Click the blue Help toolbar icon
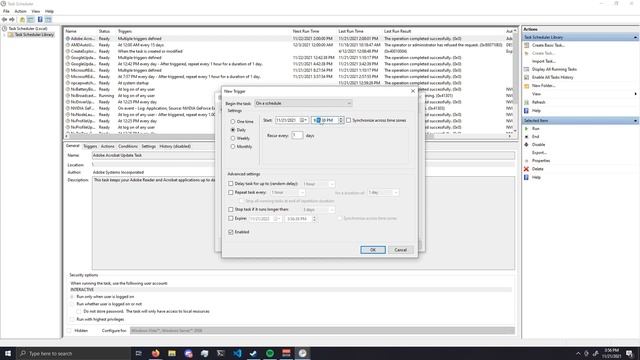This screenshot has width=640, height=360. tap(40, 20)
